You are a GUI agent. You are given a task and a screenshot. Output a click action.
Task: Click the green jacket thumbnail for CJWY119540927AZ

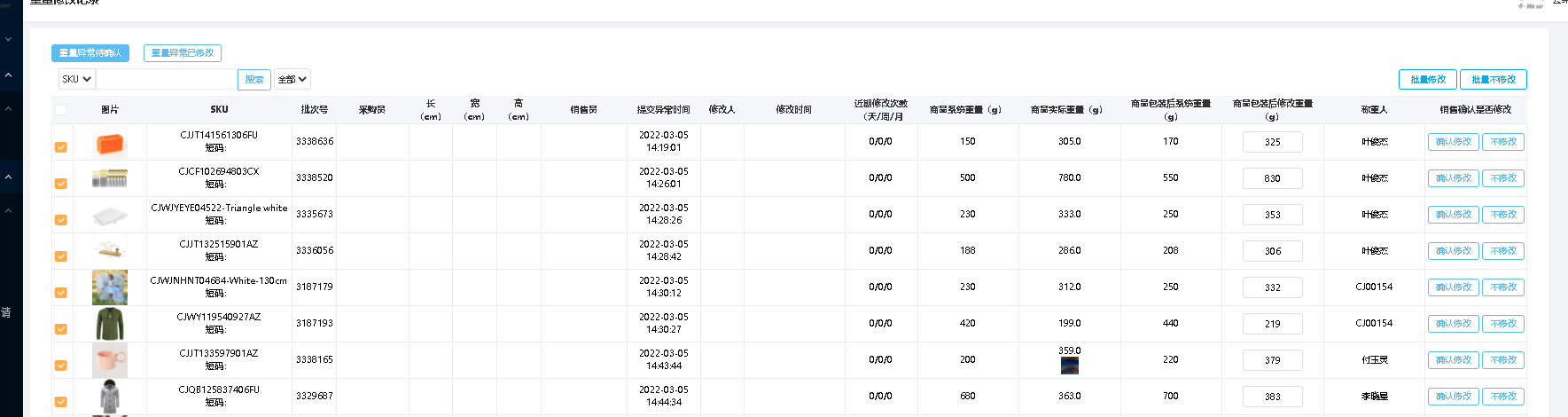pos(110,324)
